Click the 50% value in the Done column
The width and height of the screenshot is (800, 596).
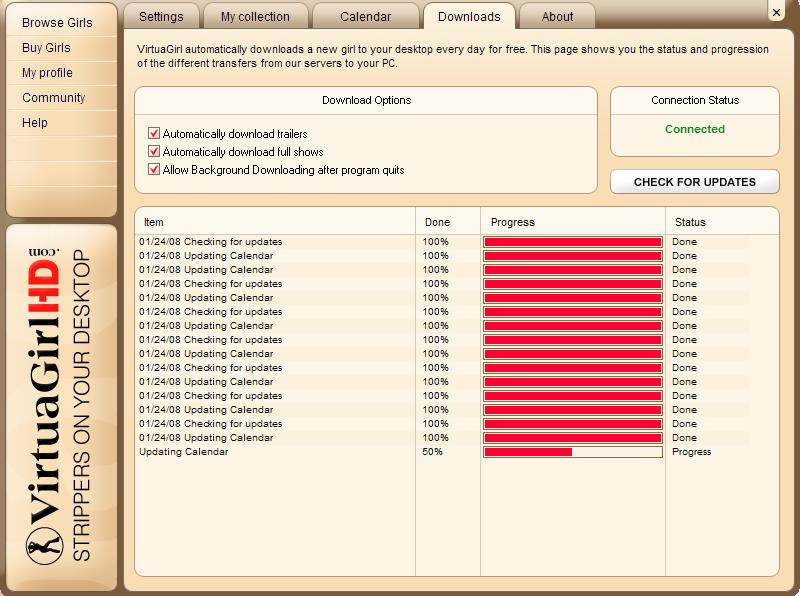pos(432,452)
